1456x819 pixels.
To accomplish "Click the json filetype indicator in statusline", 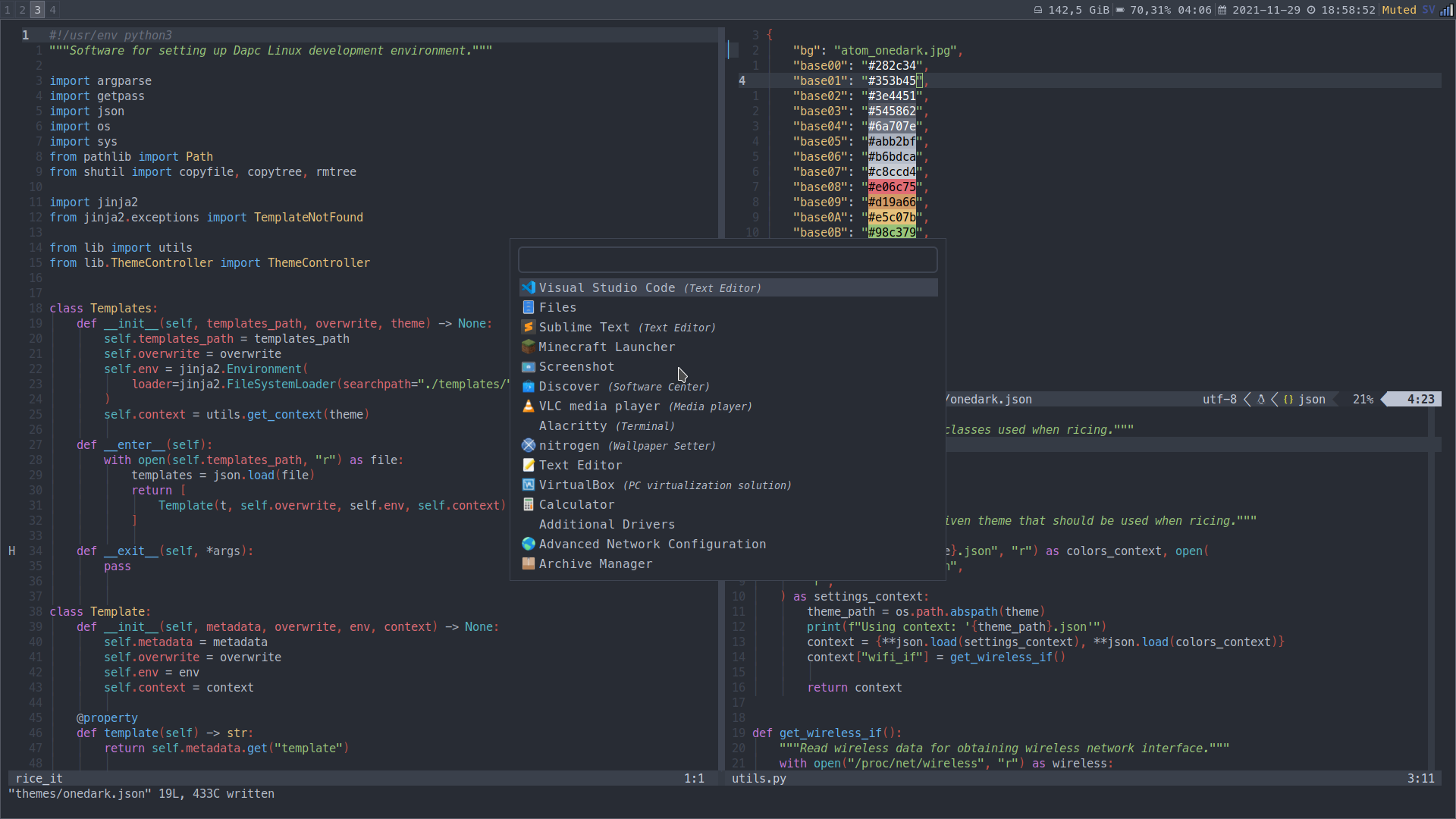I will coord(1311,399).
